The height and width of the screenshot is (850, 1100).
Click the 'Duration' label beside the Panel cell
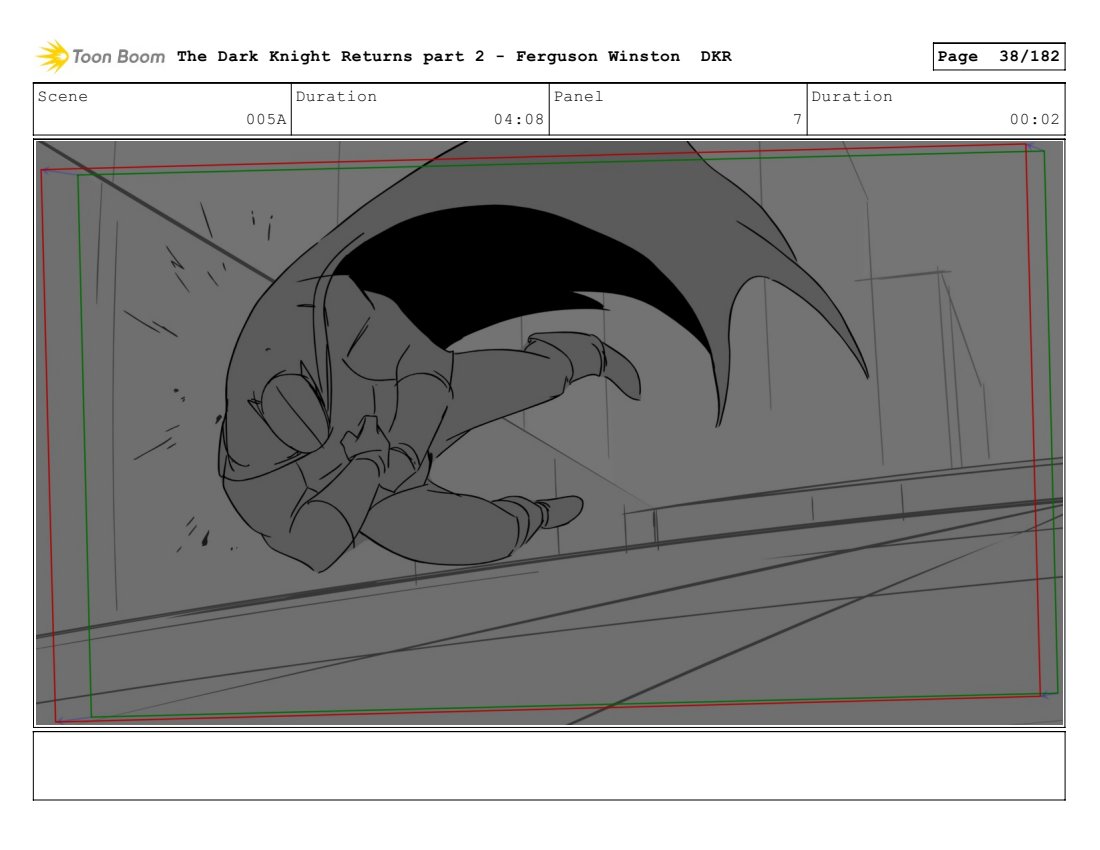(852, 97)
